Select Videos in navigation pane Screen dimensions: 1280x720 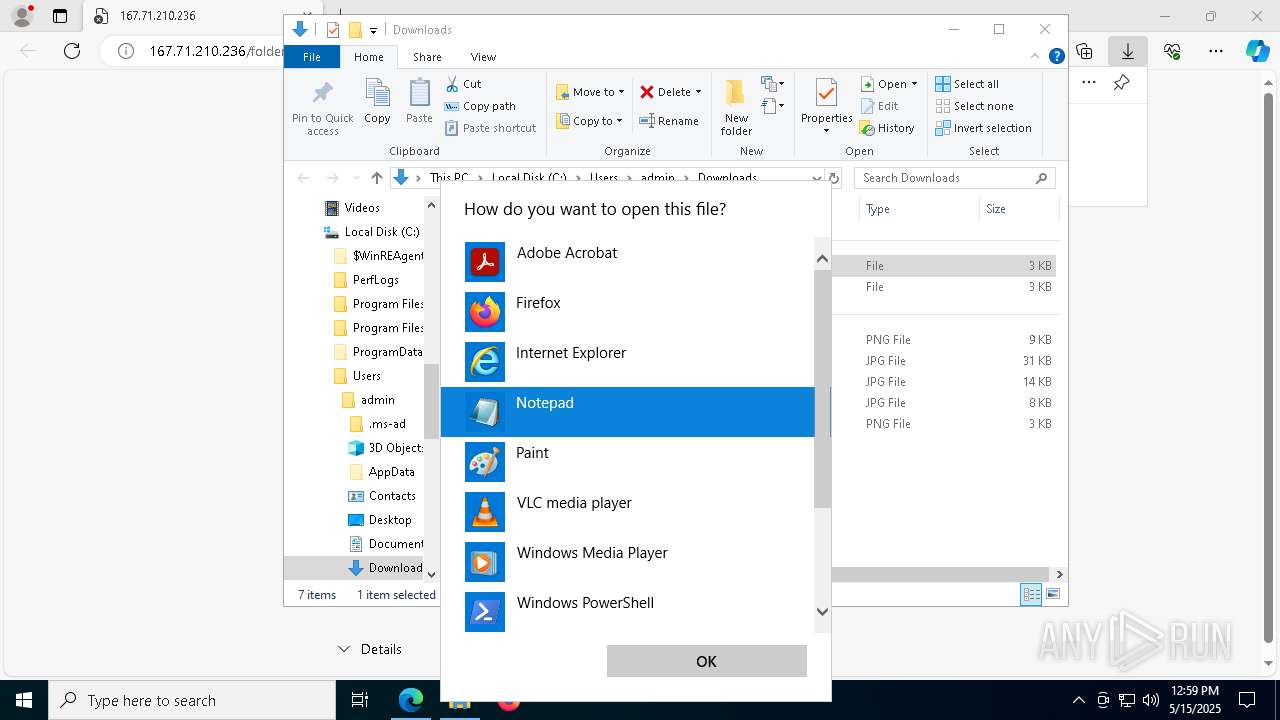tap(361, 208)
